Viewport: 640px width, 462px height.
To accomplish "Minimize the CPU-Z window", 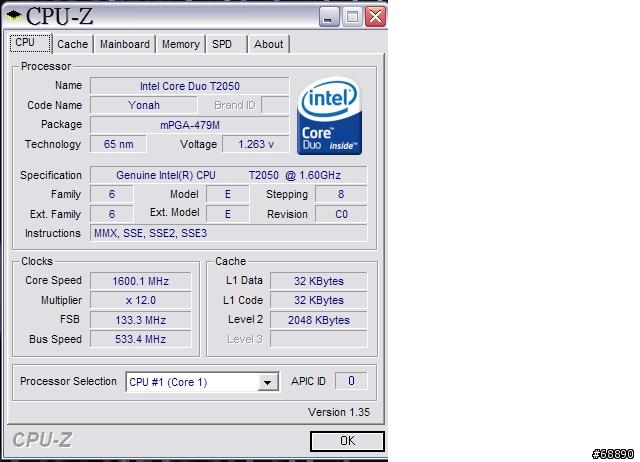I will click(329, 17).
